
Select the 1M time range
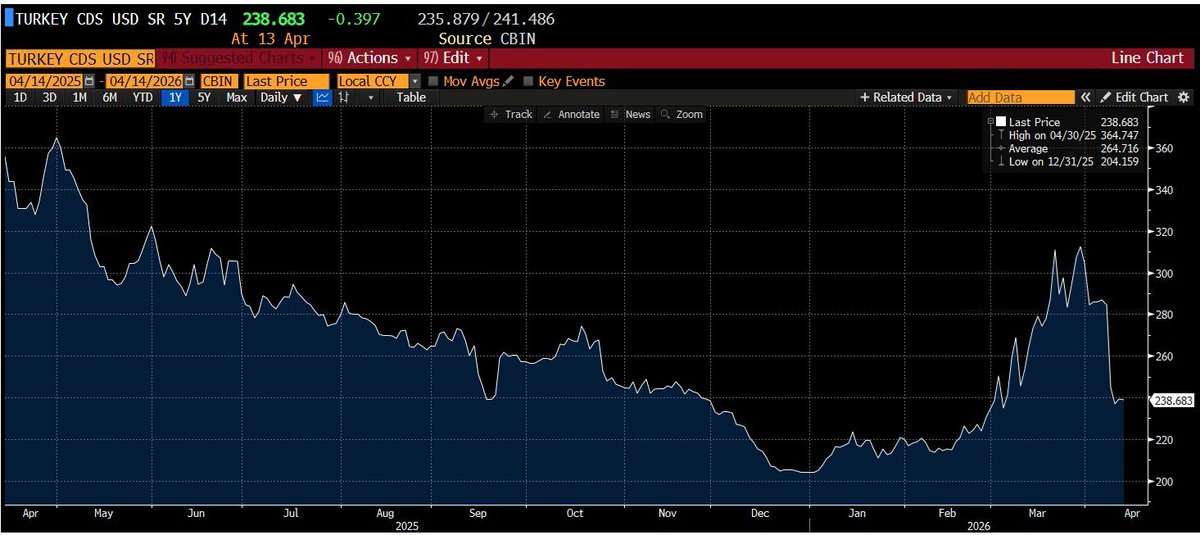(x=79, y=97)
